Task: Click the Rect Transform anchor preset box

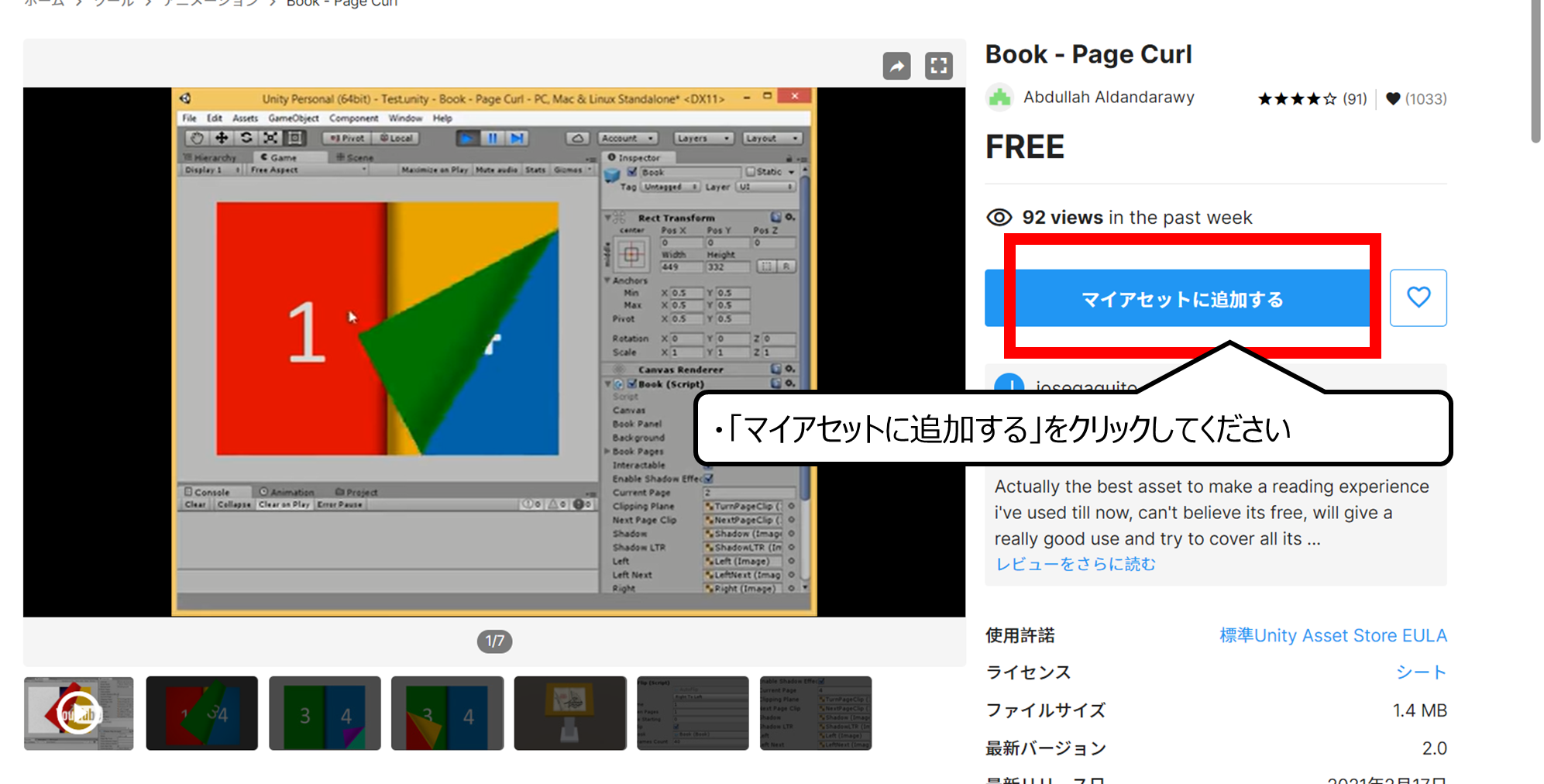Action: coord(631,254)
